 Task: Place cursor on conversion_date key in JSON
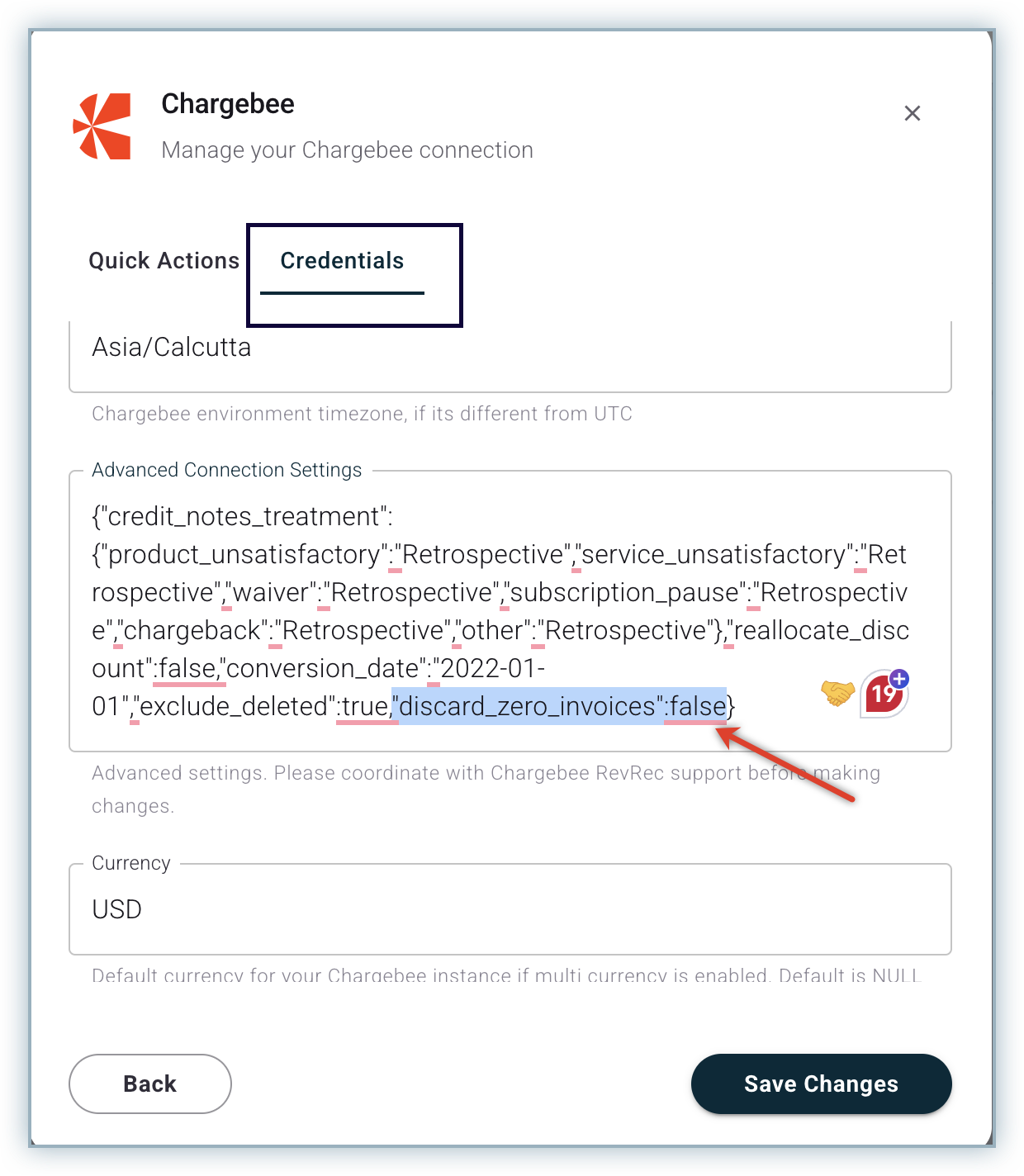coord(325,668)
